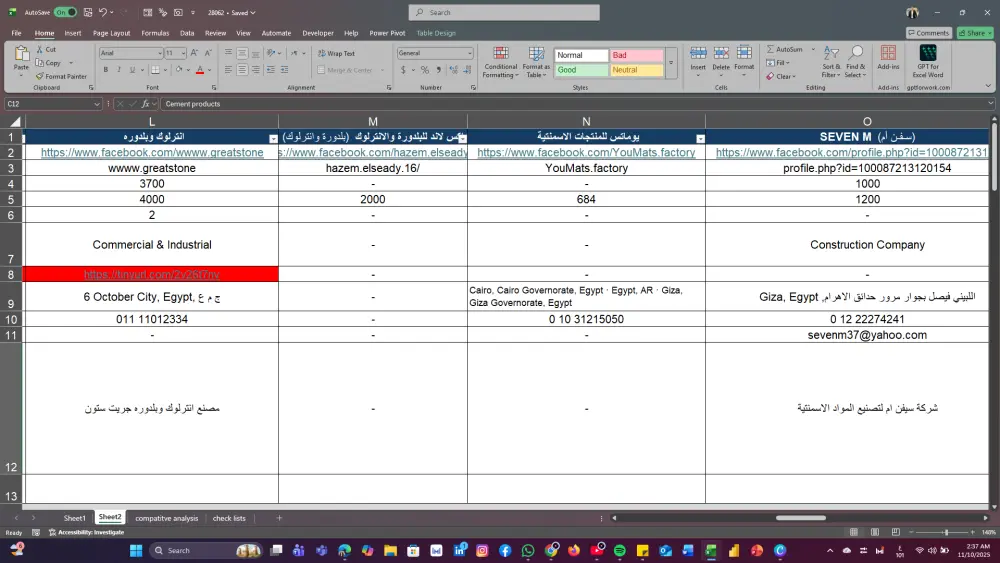Image resolution: width=1000 pixels, height=563 pixels.
Task: Open Sort & Filter options
Action: pos(831,62)
